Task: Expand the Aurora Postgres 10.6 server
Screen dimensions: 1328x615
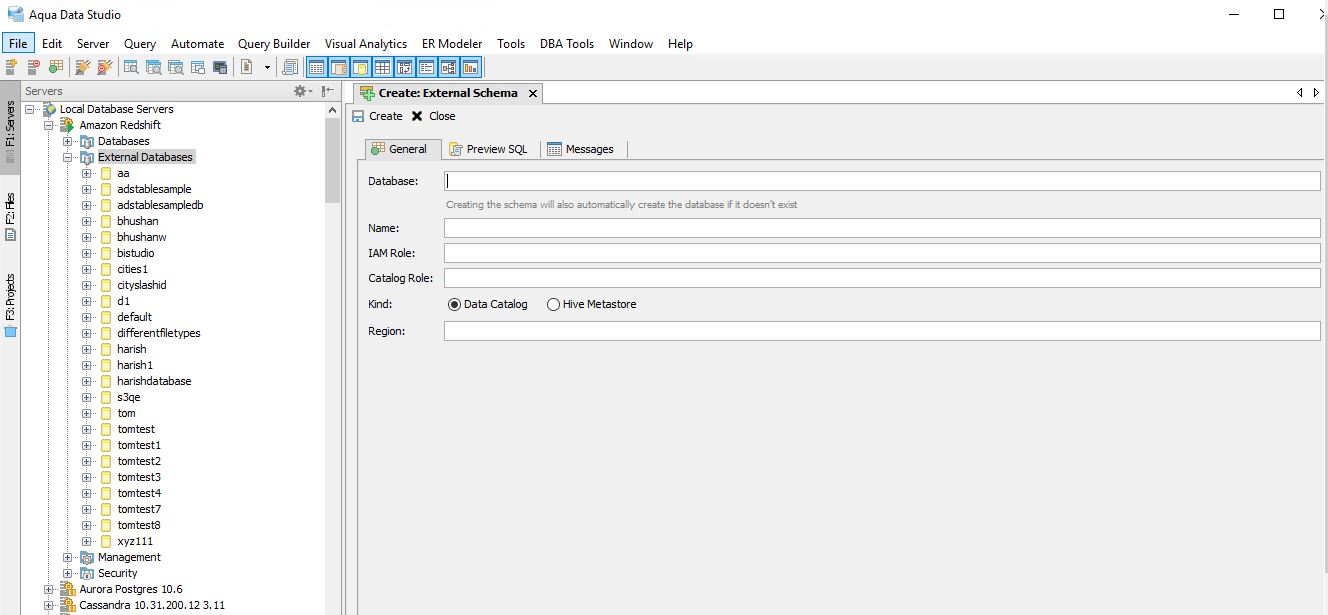Action: 48,589
